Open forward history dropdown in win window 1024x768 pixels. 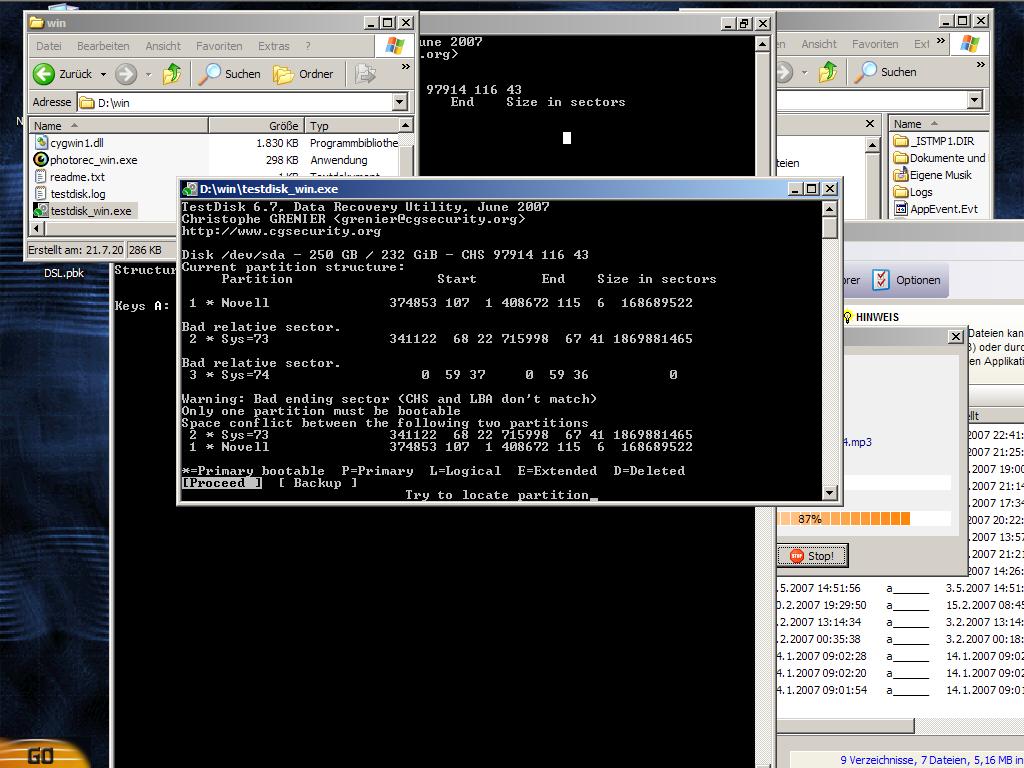coord(148,74)
